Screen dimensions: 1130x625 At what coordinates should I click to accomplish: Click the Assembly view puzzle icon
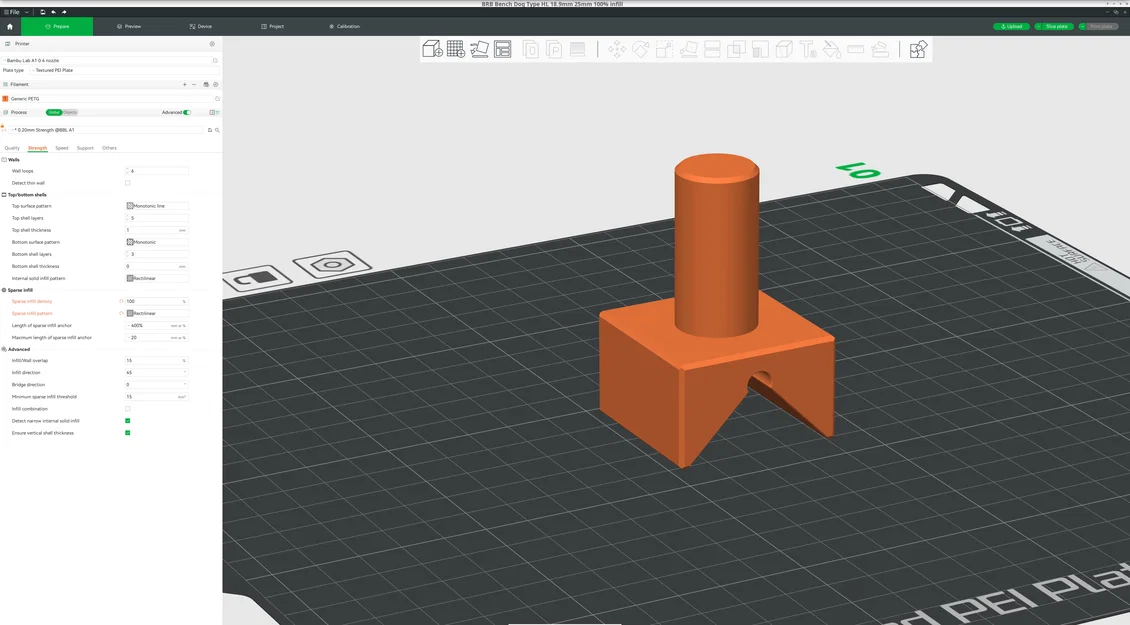[x=917, y=49]
